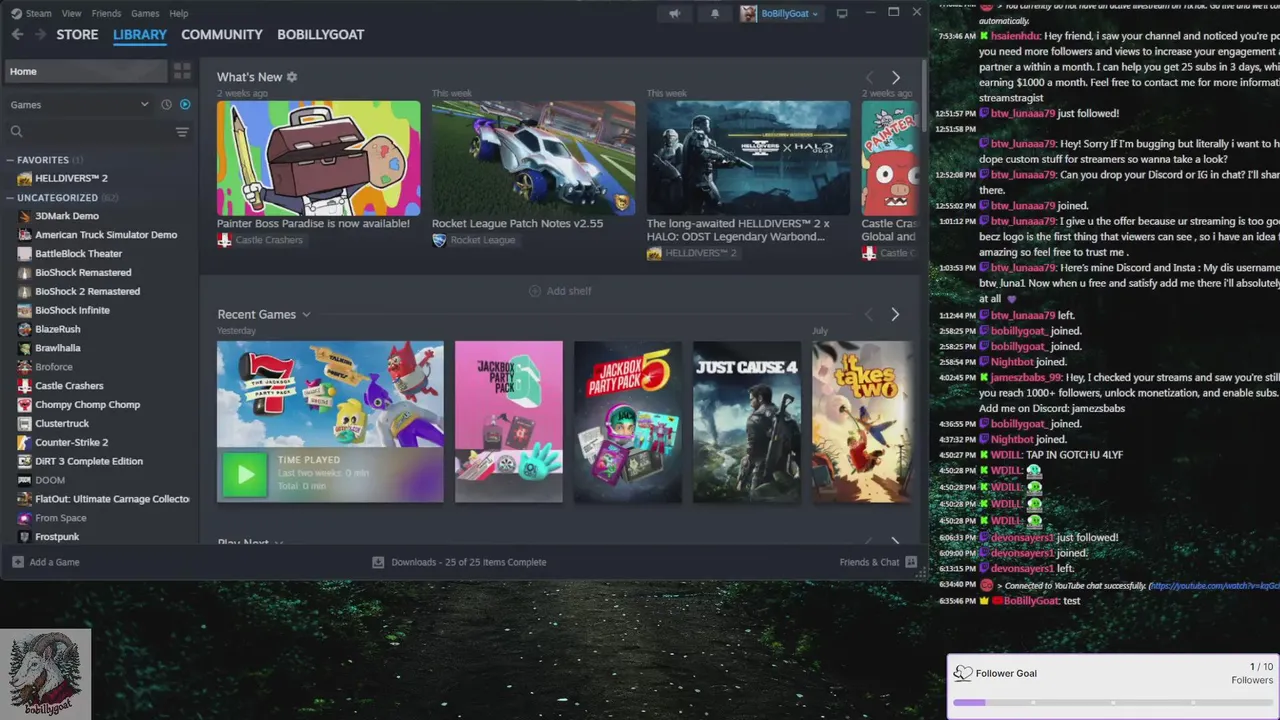Switch to Big Picture mode monitor icon
1280x720 pixels.
pyautogui.click(x=842, y=13)
